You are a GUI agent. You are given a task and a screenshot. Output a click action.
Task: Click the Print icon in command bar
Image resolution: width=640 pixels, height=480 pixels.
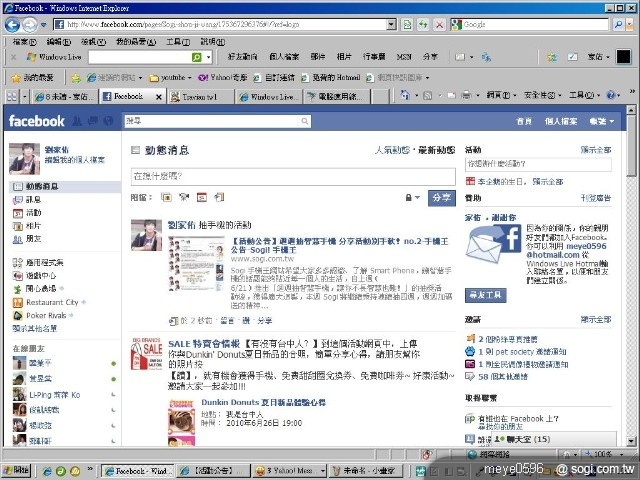(x=466, y=96)
